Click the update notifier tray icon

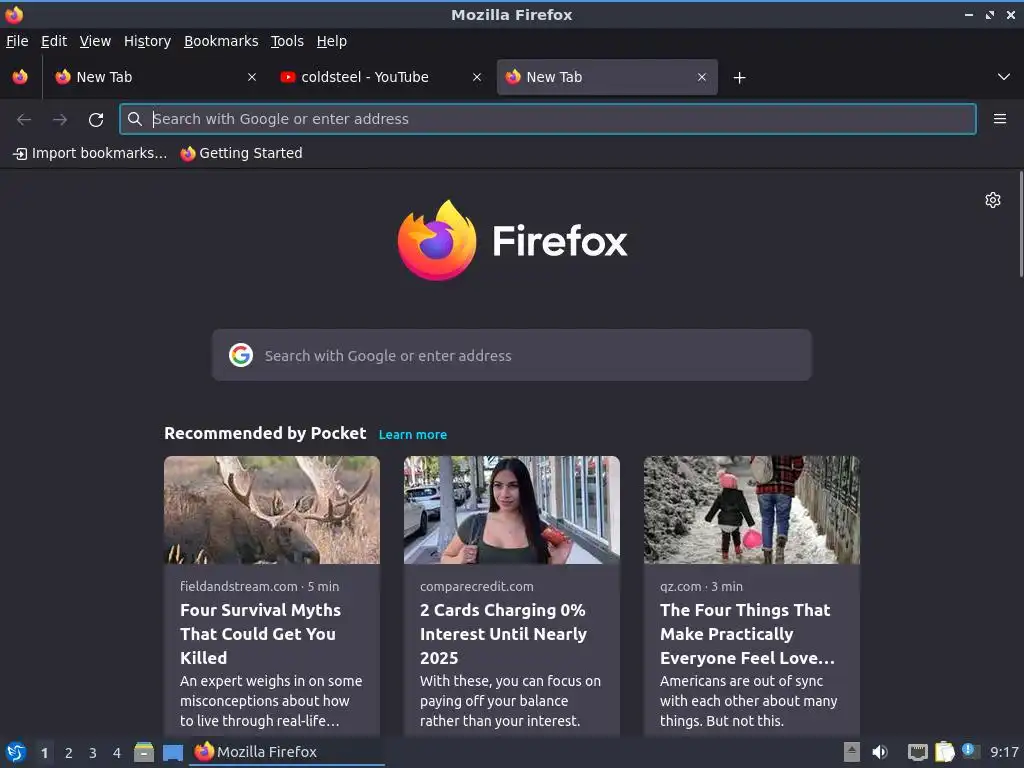970,752
